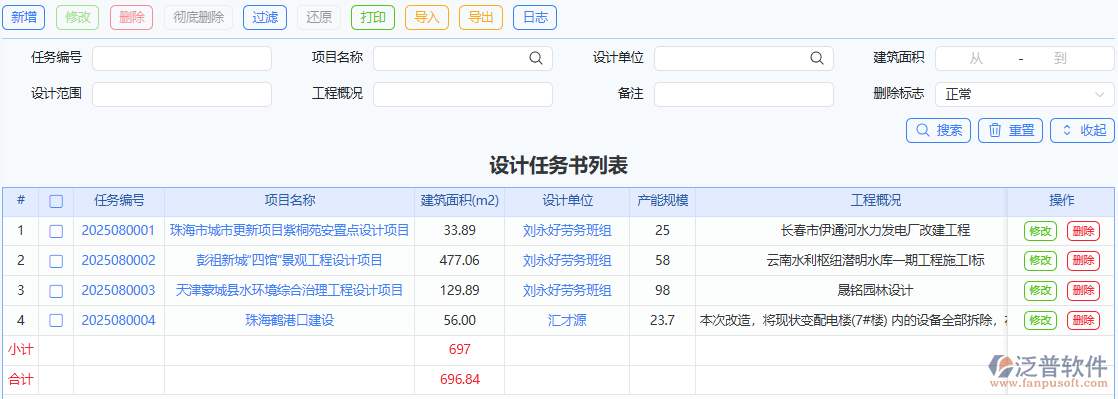Click the 新增 button
Screen dimensions: 1118x399
coord(24,18)
